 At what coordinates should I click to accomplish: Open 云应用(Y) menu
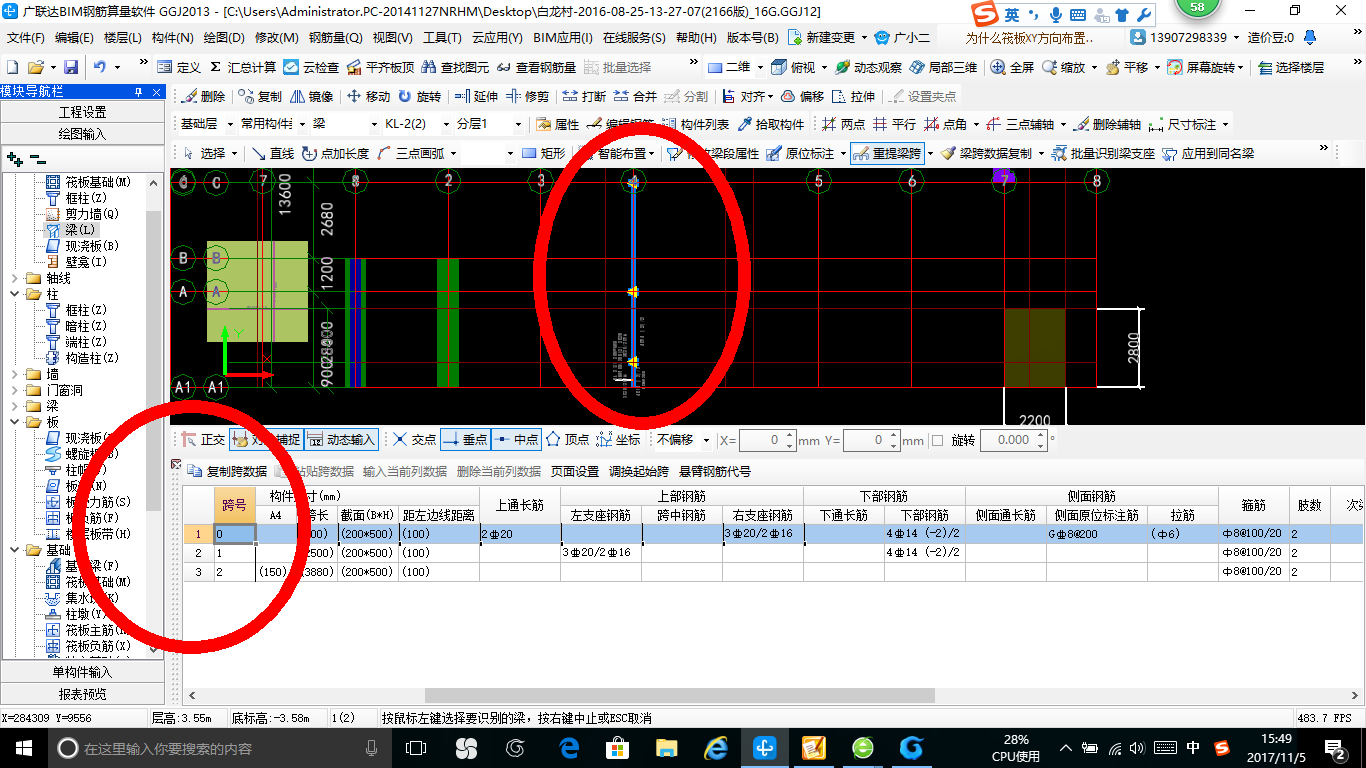(497, 37)
